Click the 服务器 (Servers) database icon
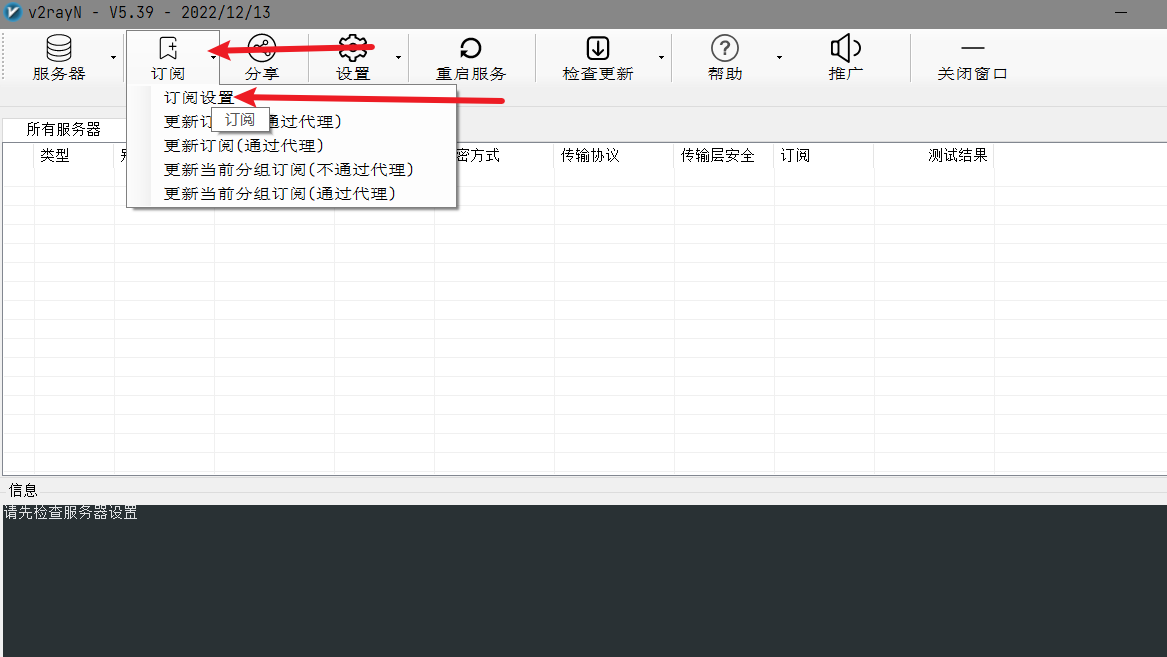1167x657 pixels. pos(59,48)
